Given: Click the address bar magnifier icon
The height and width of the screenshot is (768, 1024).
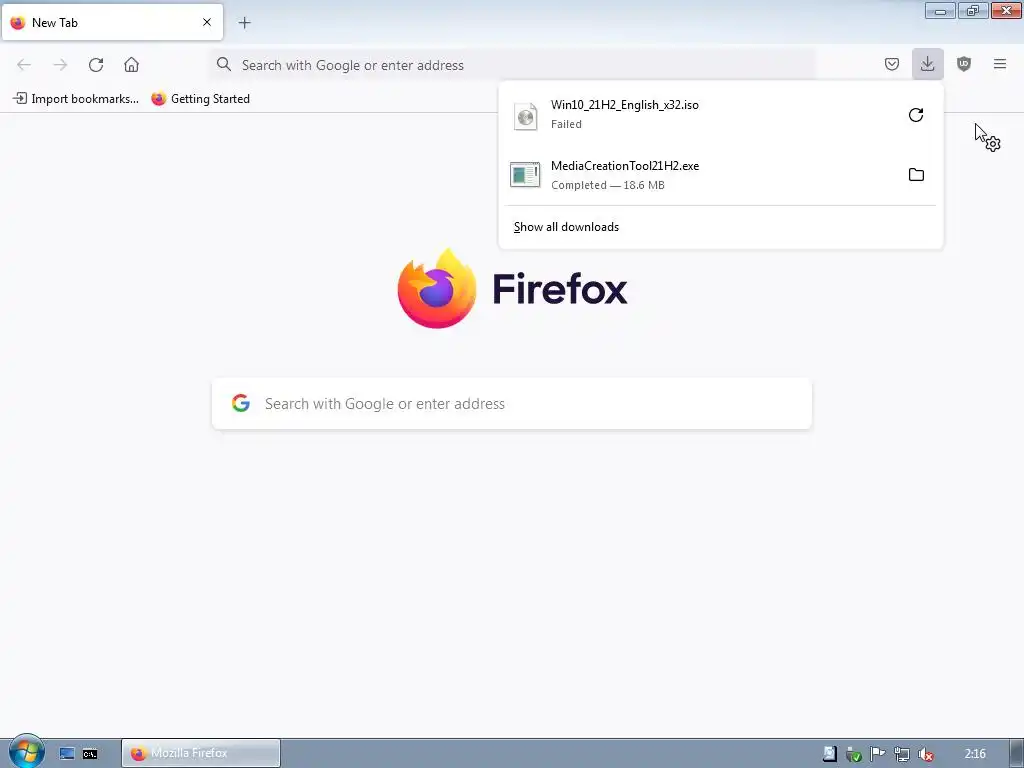Looking at the screenshot, I should click(x=224, y=64).
